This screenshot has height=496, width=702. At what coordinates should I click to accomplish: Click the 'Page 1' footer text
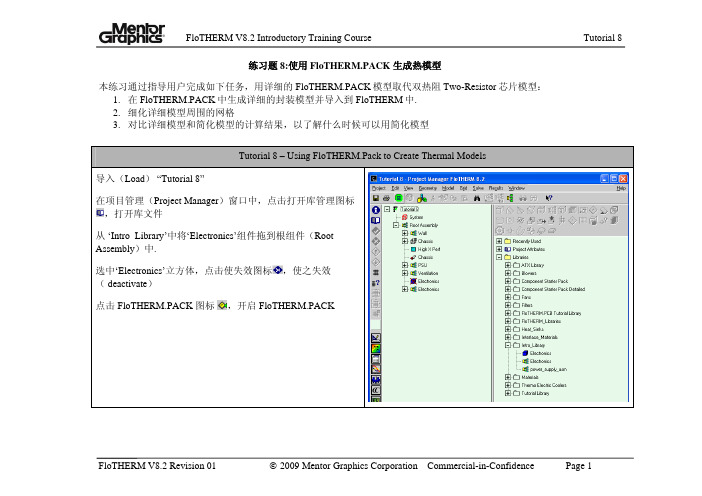pyautogui.click(x=578, y=466)
